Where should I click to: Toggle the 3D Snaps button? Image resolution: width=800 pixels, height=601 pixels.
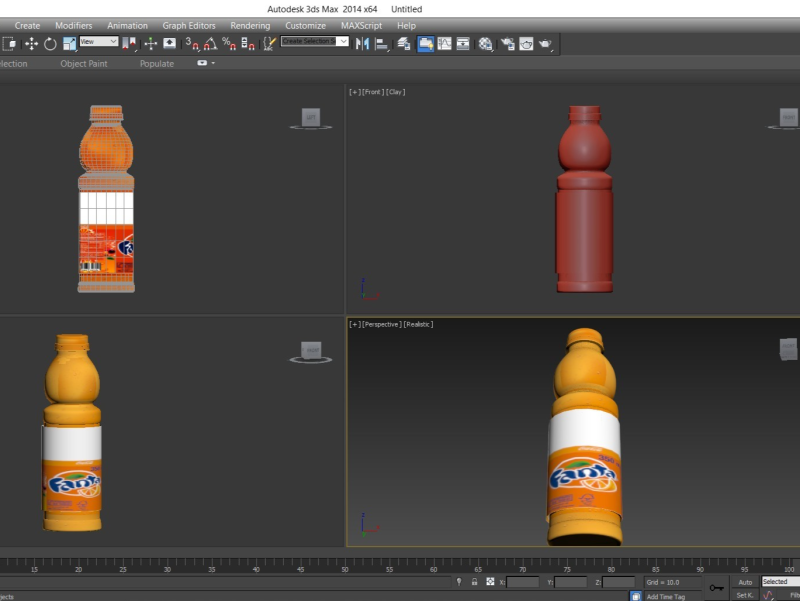[192, 43]
